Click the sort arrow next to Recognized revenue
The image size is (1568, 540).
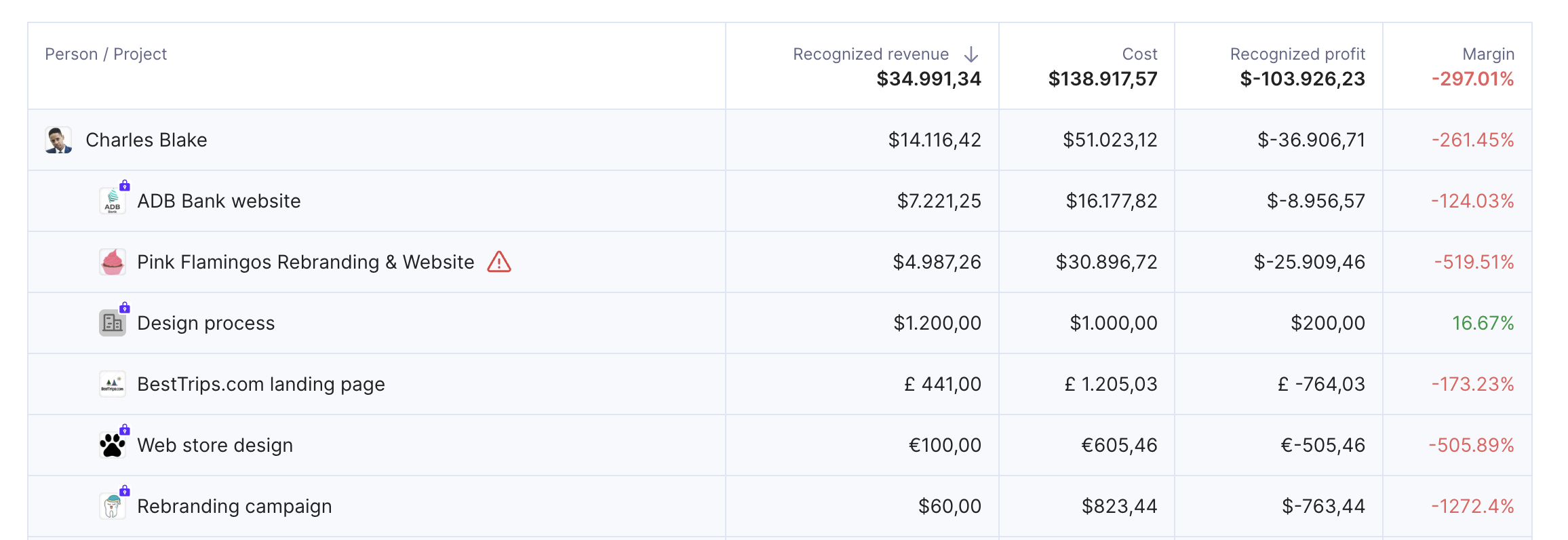tap(971, 54)
